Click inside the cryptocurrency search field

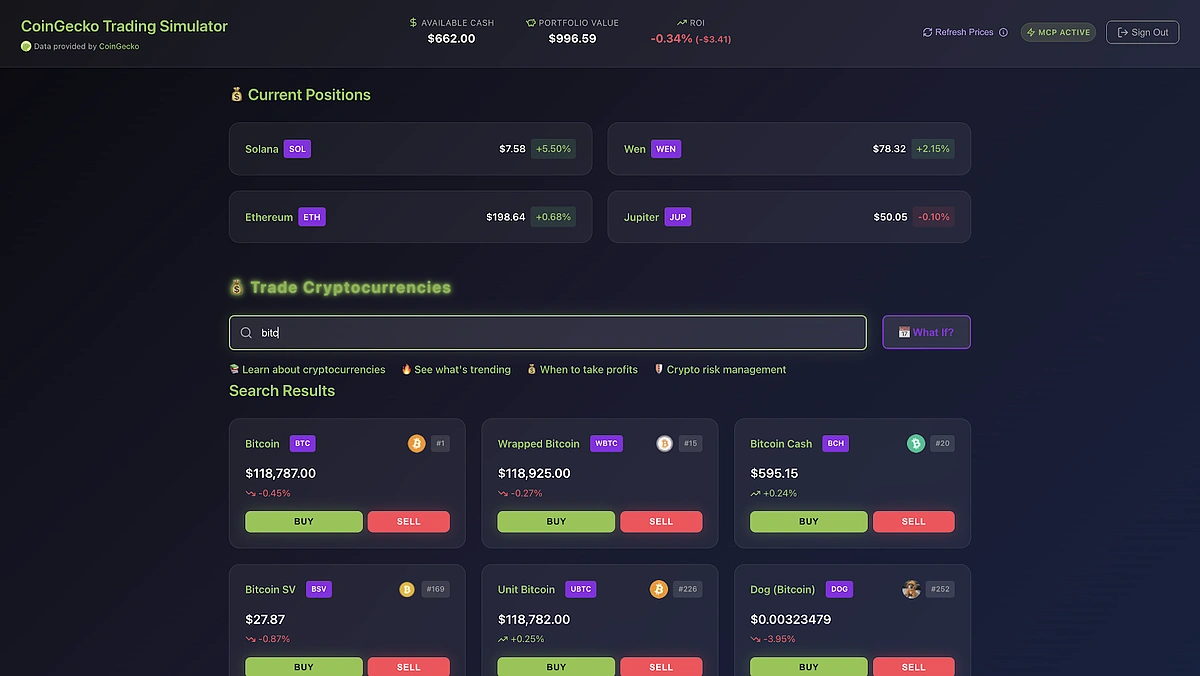[x=550, y=332]
